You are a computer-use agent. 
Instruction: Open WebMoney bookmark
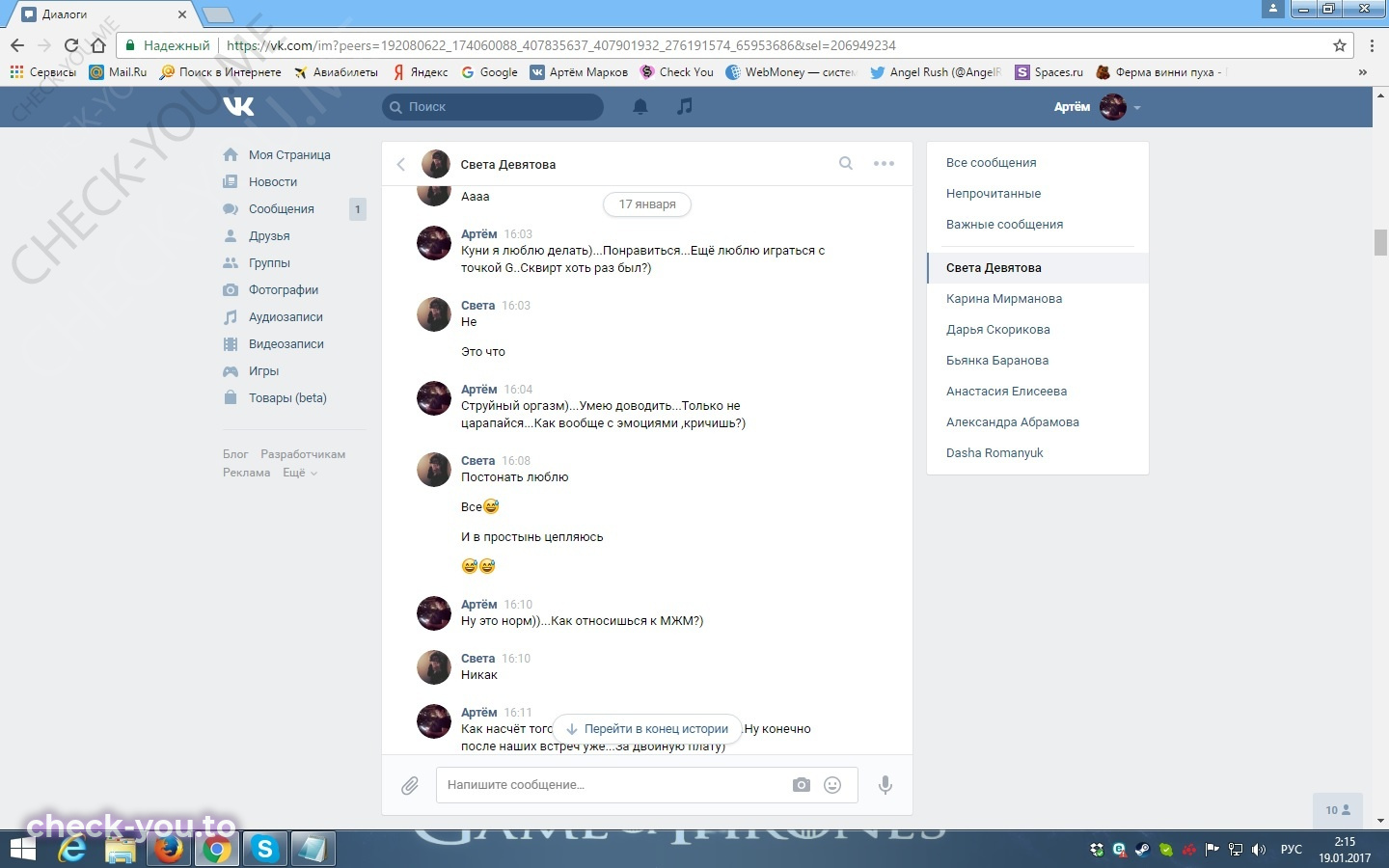(791, 72)
